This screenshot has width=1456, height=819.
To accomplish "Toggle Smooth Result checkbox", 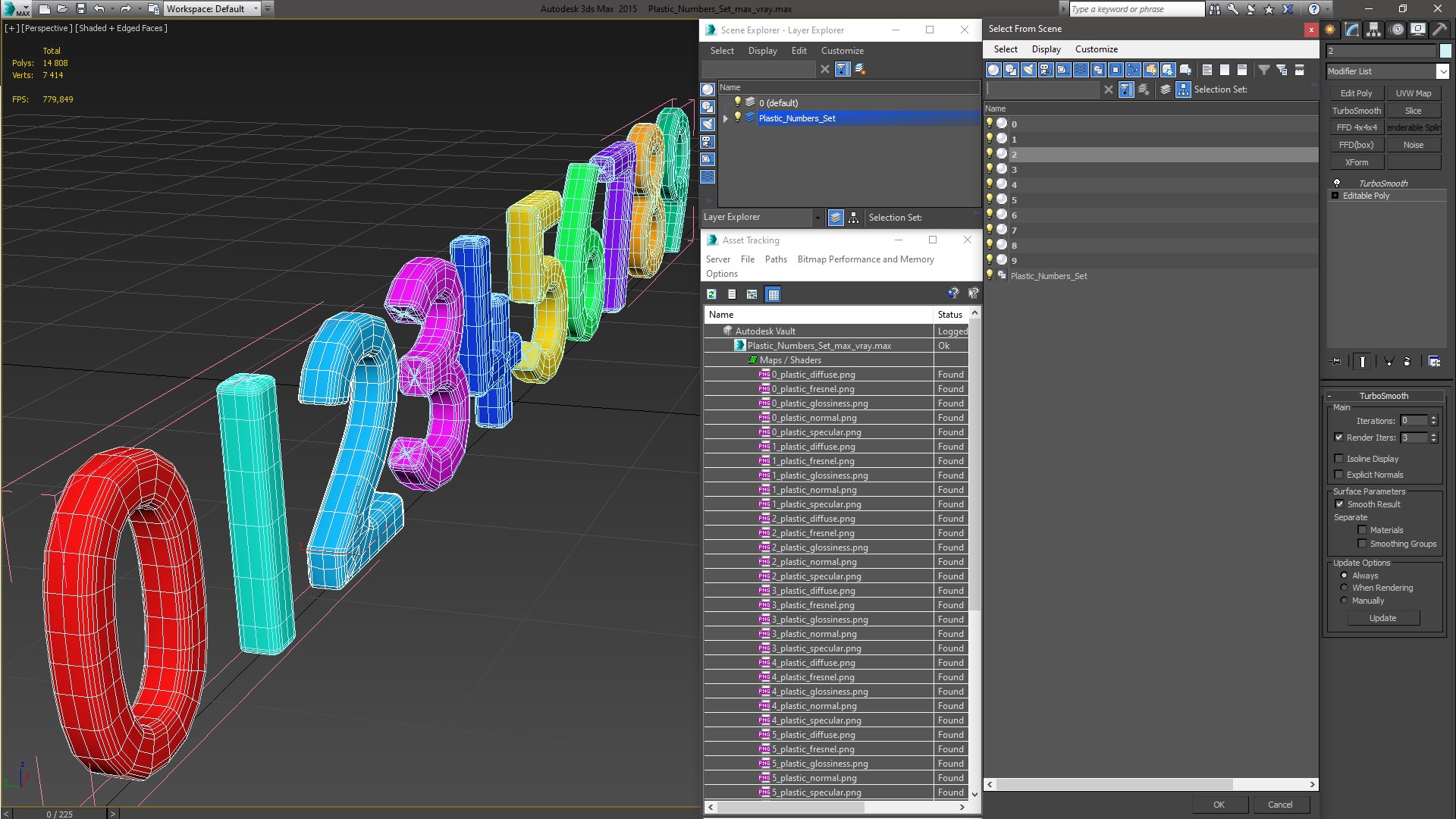I will [1339, 504].
